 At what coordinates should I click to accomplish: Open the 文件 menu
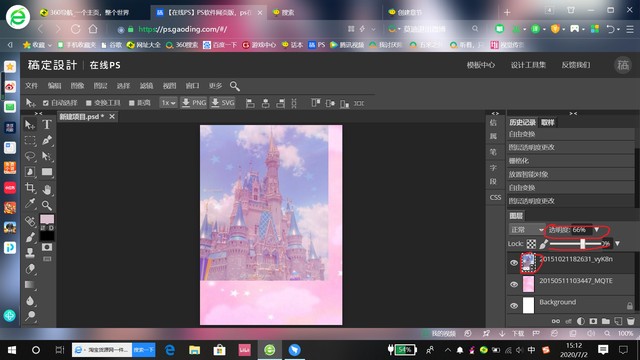[31, 86]
